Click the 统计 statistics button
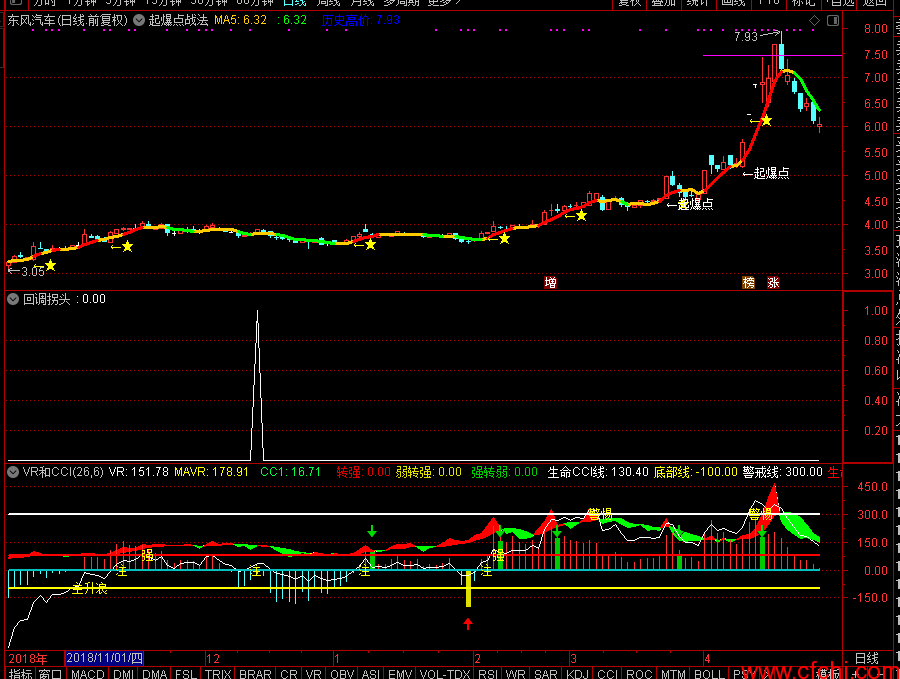900x679 pixels. (697, 3)
